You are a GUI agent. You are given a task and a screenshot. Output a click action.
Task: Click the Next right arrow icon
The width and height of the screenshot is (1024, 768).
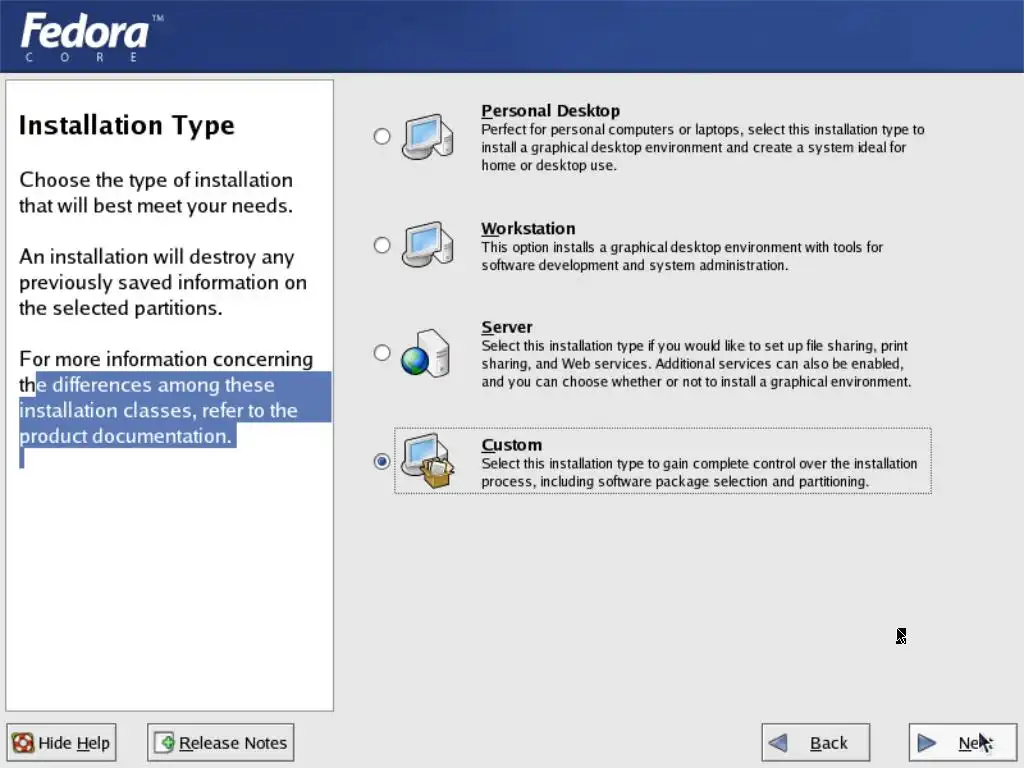coord(926,743)
